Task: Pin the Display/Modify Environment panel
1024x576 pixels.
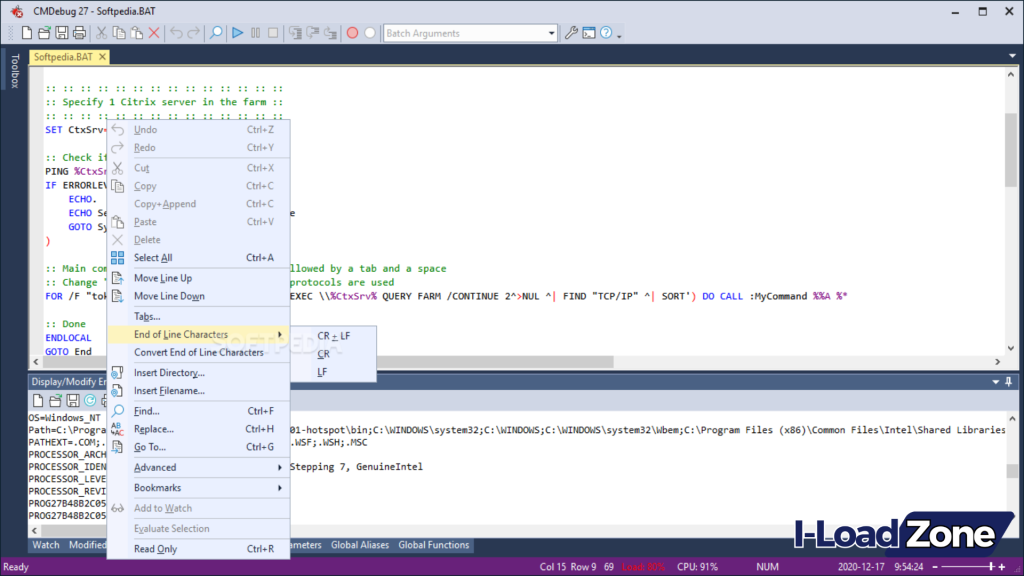Action: (1010, 381)
